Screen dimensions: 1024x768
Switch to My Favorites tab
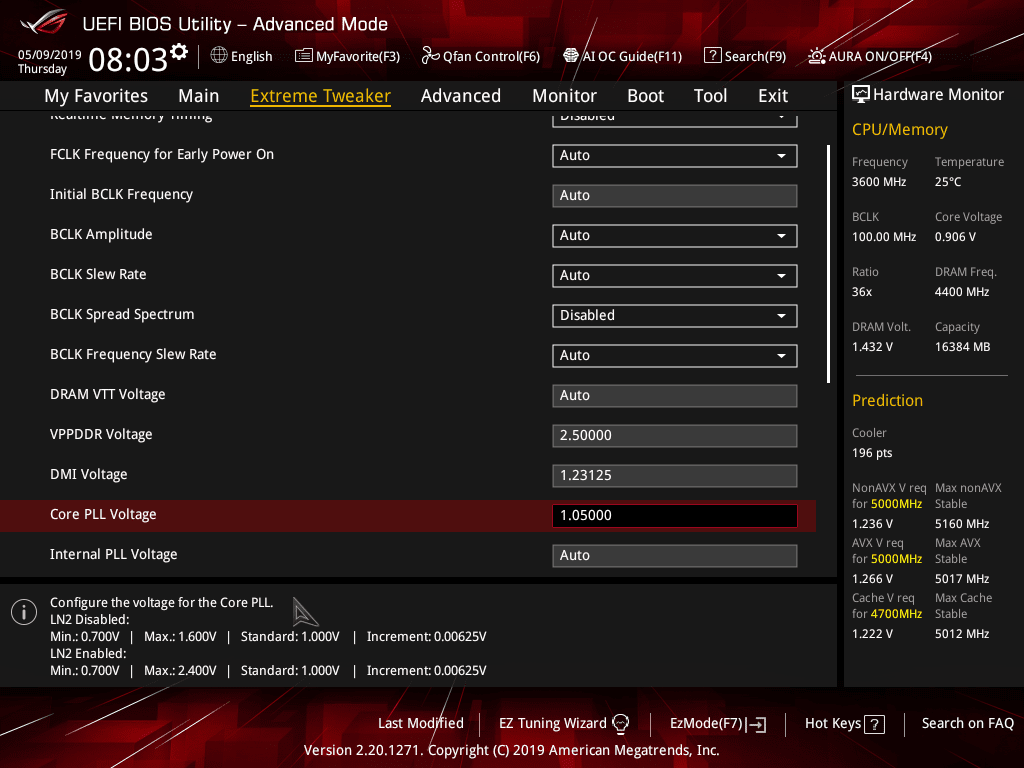click(x=96, y=96)
